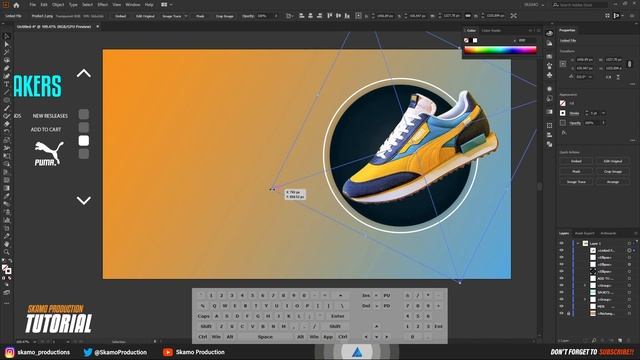
Task: Toggle constrain width and height proportions link
Action: 629,64
